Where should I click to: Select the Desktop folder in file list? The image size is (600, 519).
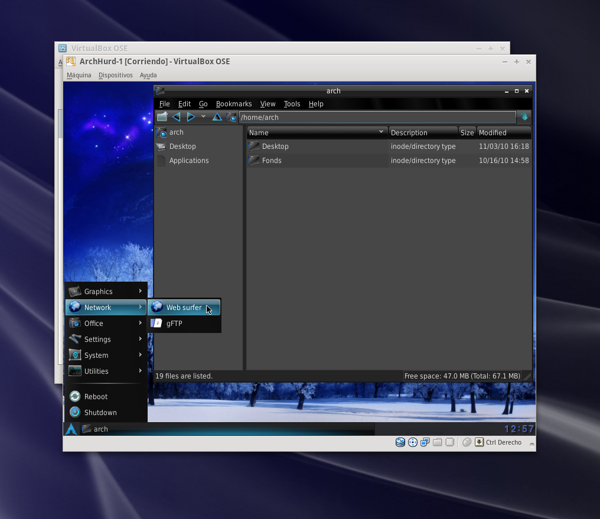point(275,146)
